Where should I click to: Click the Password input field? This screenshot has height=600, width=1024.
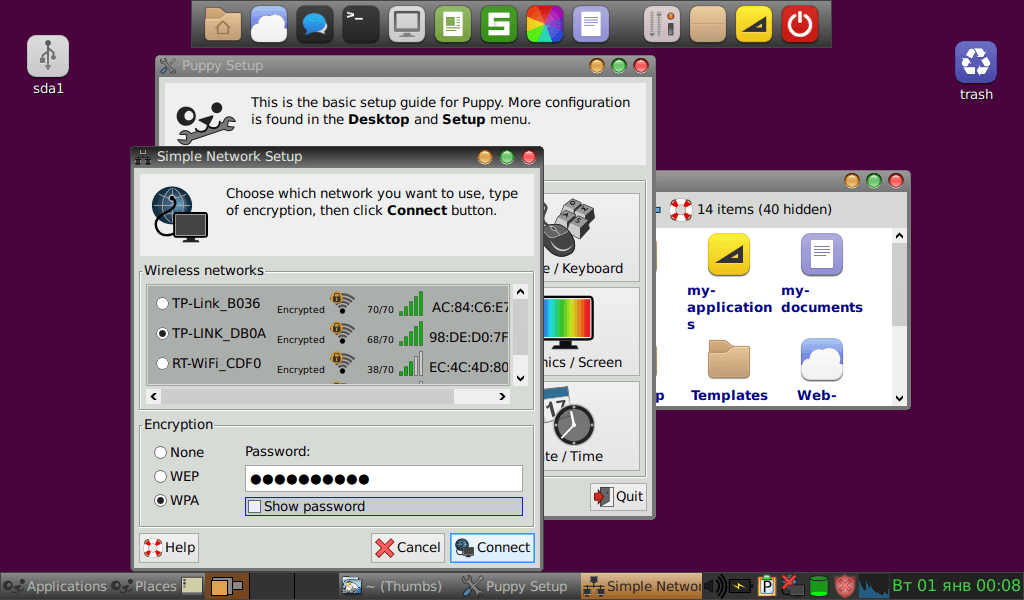coord(384,479)
